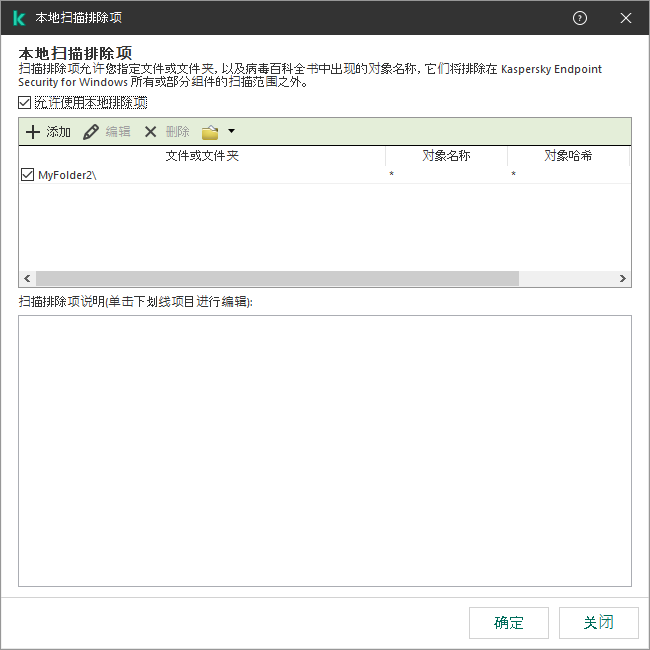
Task: Click the asterisk under the 对象名称 column
Action: tap(391, 174)
